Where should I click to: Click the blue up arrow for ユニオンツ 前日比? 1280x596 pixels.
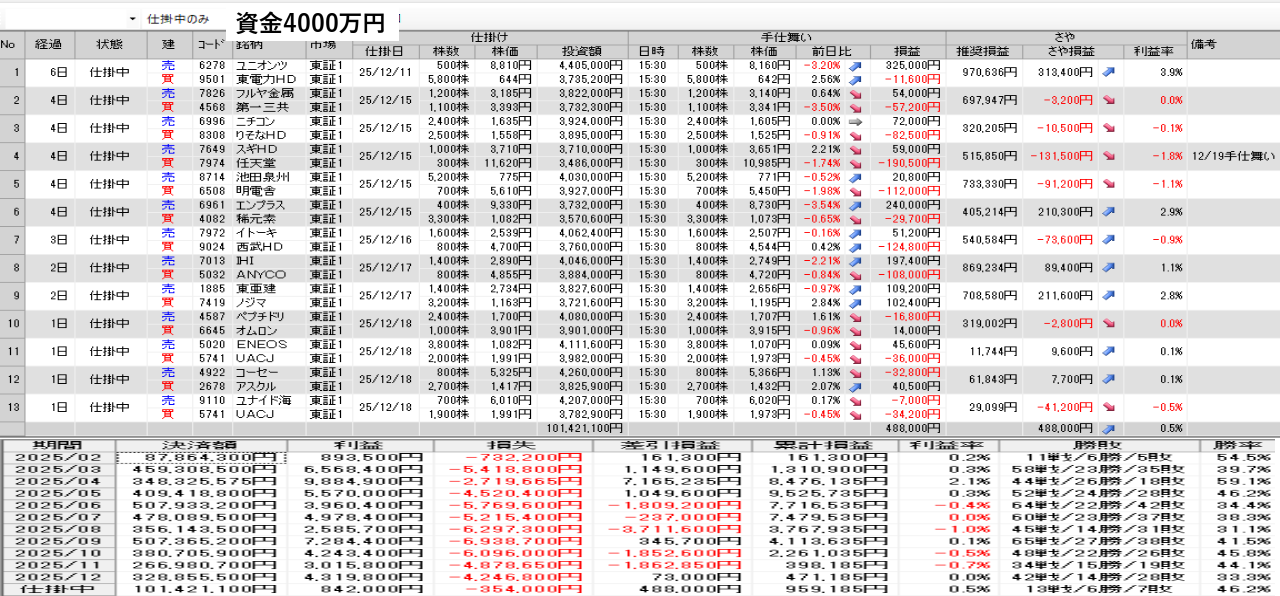click(x=855, y=65)
